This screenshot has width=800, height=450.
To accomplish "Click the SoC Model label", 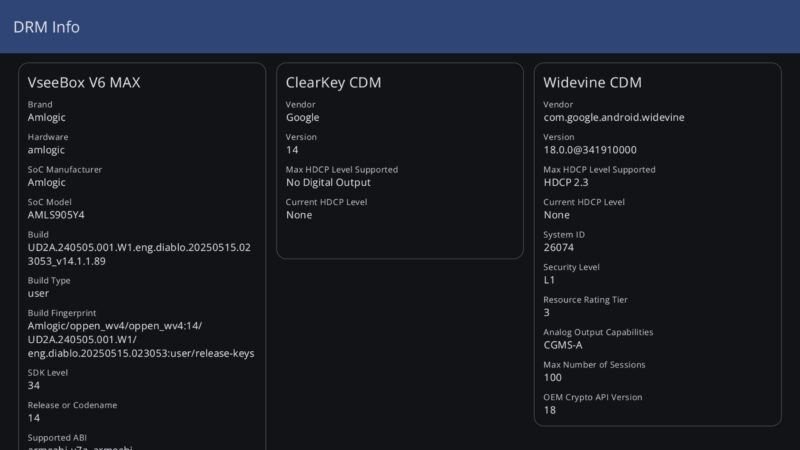I will coord(49,202).
